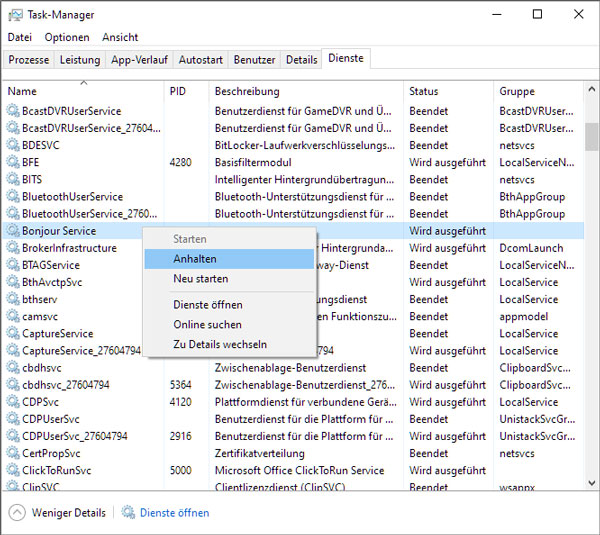Click the Task-Manager title bar icon
Image resolution: width=600 pixels, height=535 pixels.
[x=16, y=15]
